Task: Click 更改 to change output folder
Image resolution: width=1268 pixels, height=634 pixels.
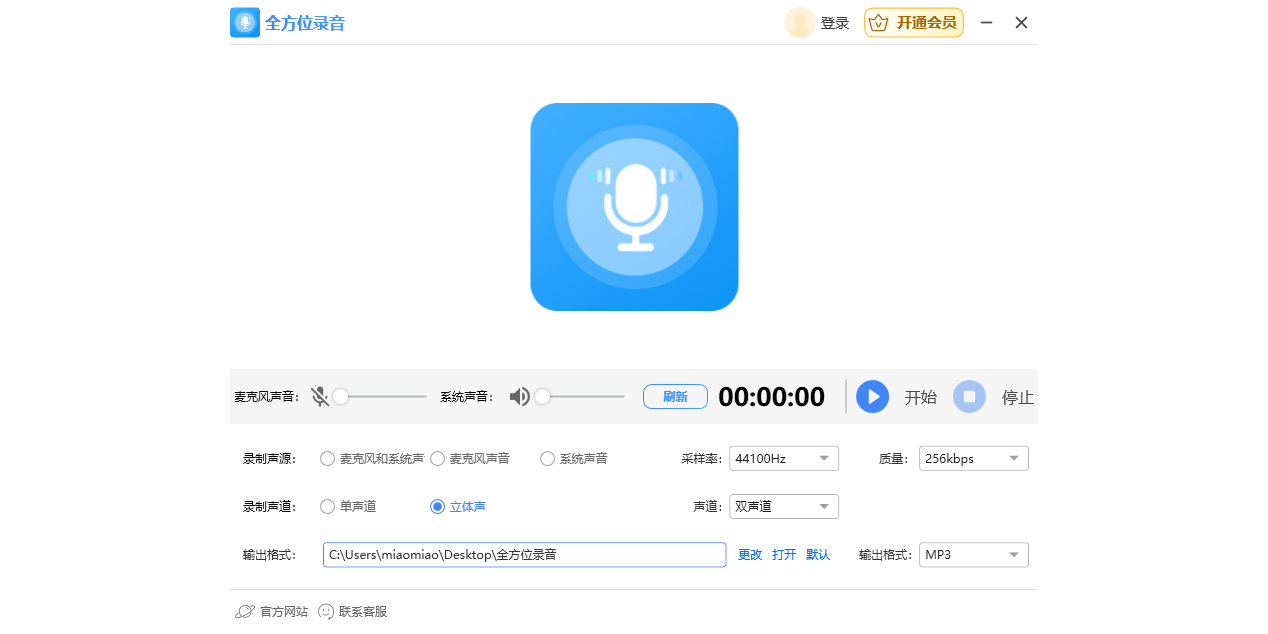Action: click(750, 555)
